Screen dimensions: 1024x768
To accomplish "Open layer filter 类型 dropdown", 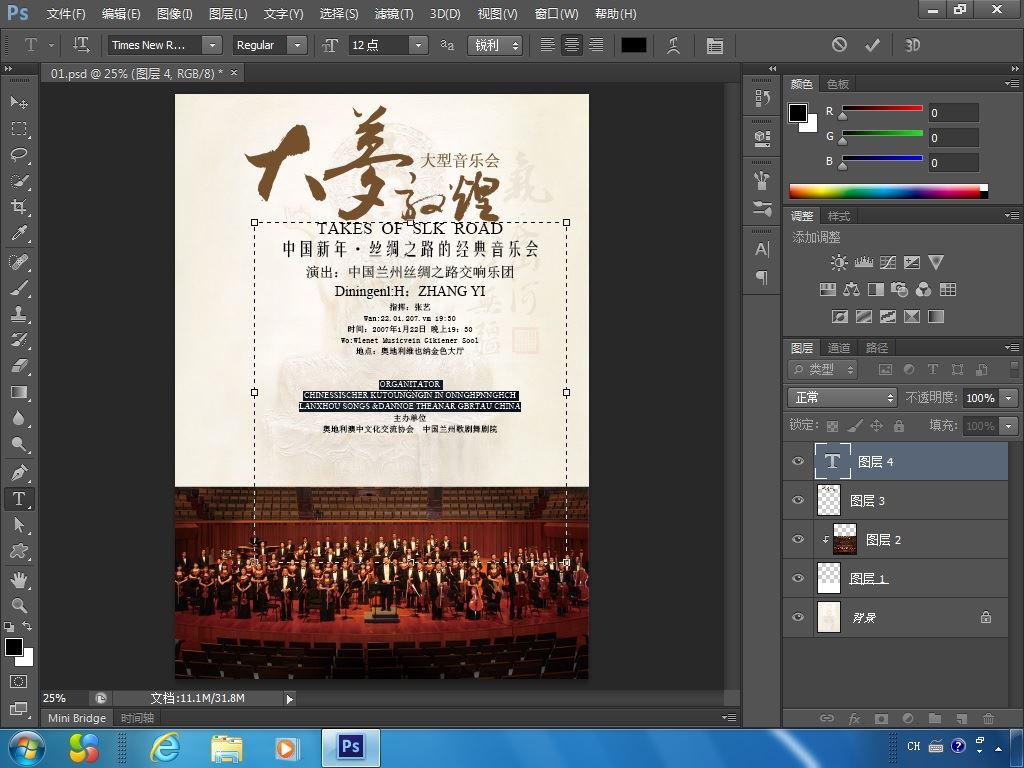I will (823, 370).
